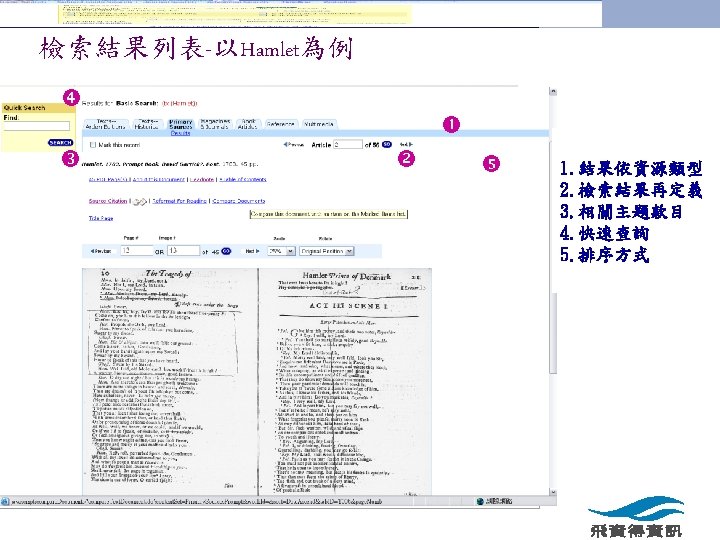Open the Source Citation link
Viewport: 720px width, 540px height.
point(108,201)
